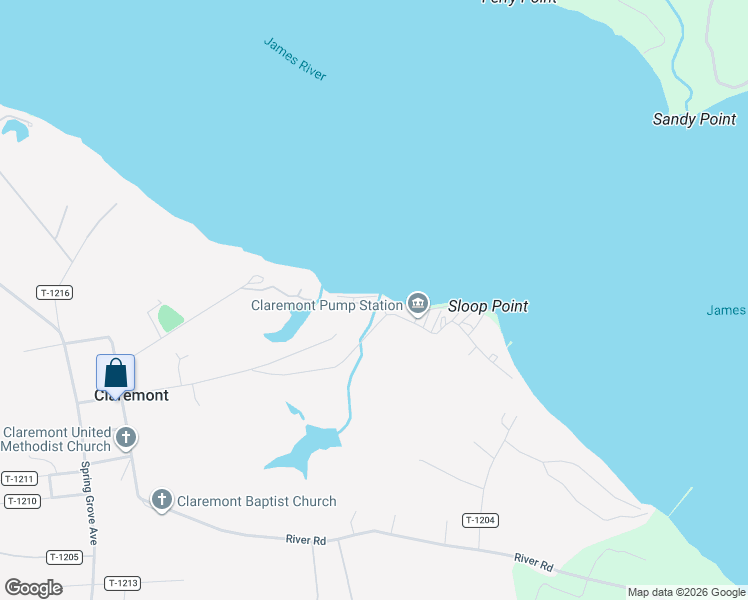
Task: Click the T-1210 route shield
Action: click(x=22, y=501)
